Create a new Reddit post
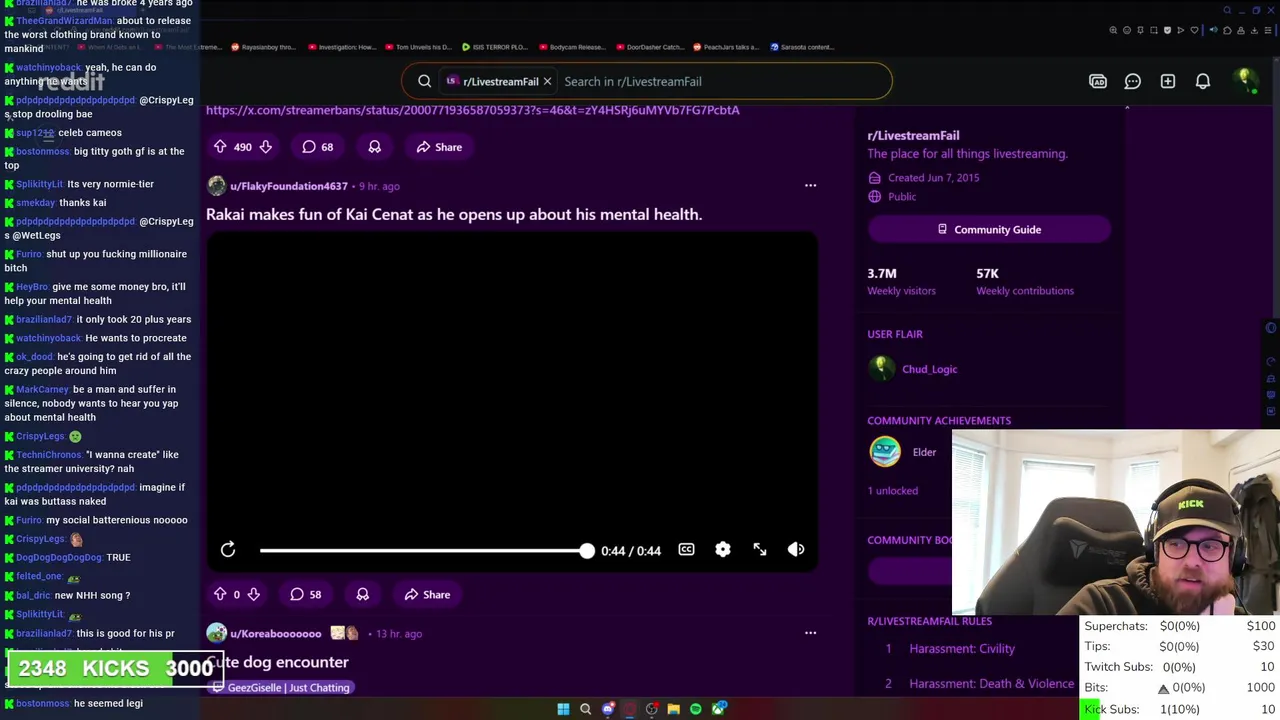 [1168, 81]
